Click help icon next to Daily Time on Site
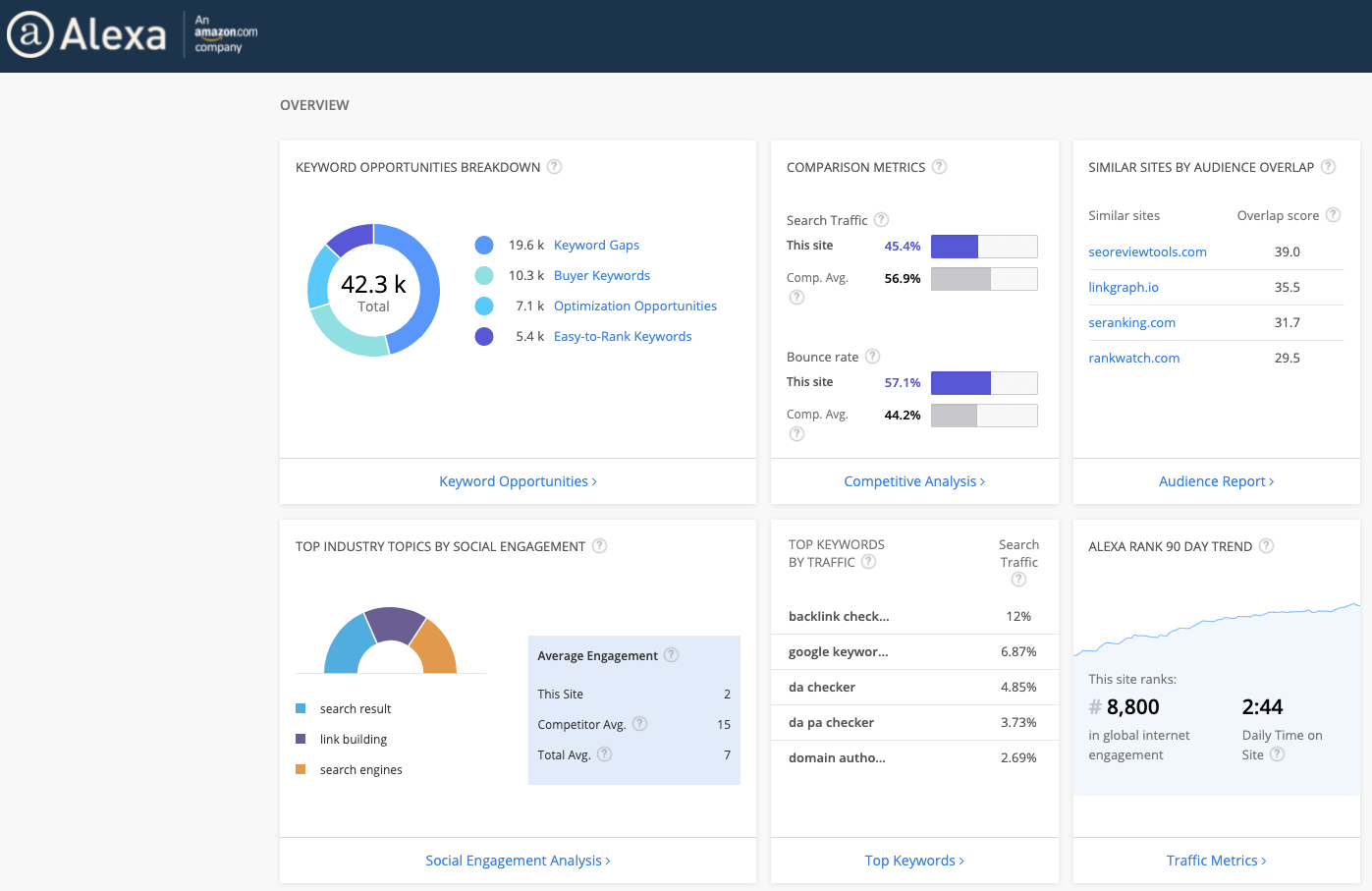1372x891 pixels. pyautogui.click(x=1277, y=754)
